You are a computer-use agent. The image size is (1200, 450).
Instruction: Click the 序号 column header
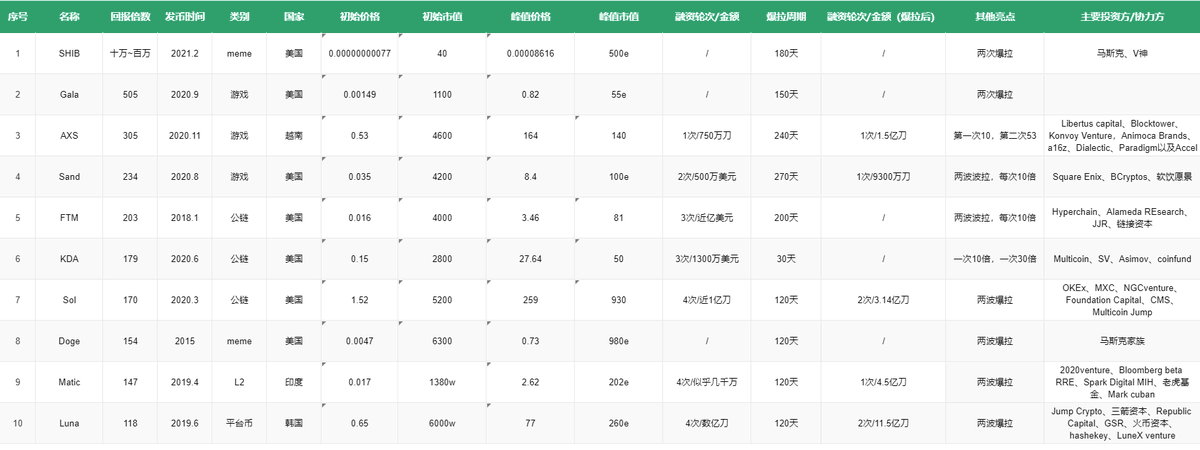[x=17, y=17]
